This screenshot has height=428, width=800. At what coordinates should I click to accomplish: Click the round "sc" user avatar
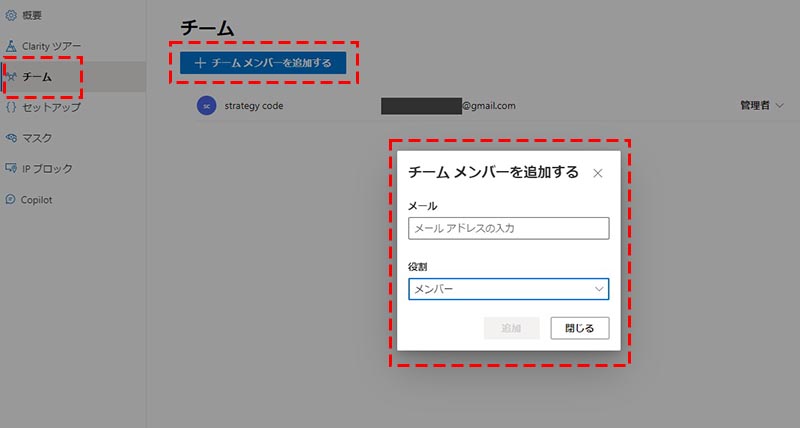206,106
